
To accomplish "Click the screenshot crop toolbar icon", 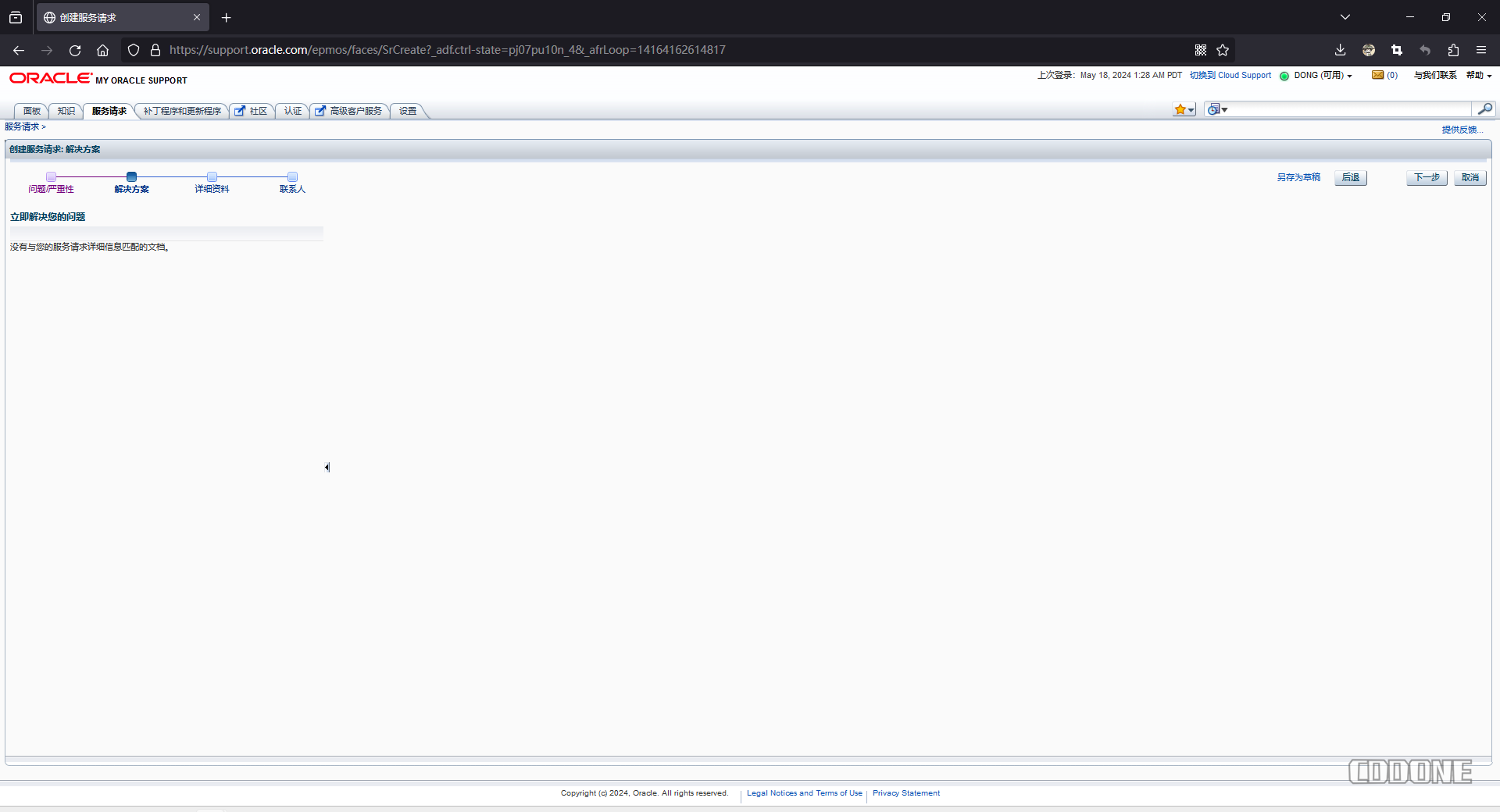I will [x=1397, y=50].
